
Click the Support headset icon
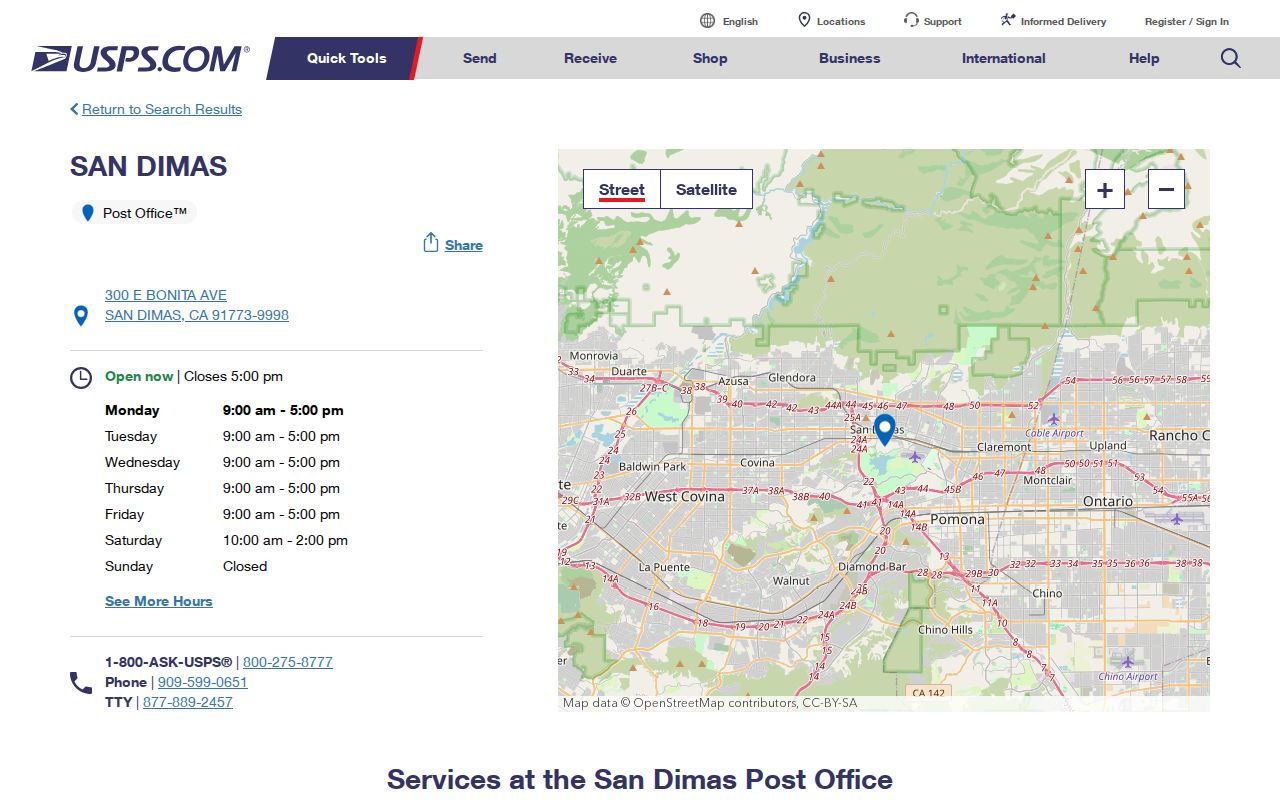(x=911, y=20)
